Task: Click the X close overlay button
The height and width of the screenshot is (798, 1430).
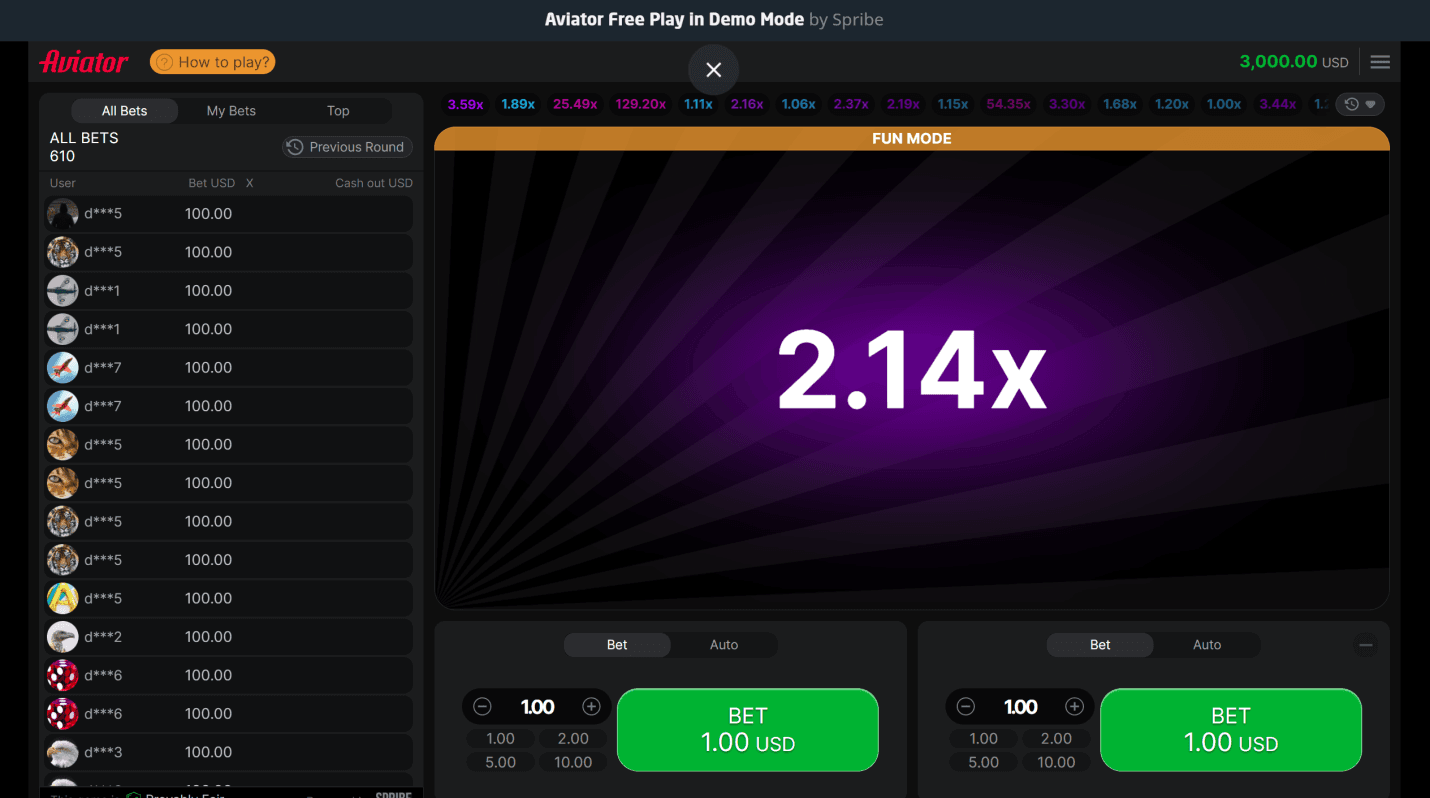Action: pyautogui.click(x=713, y=70)
